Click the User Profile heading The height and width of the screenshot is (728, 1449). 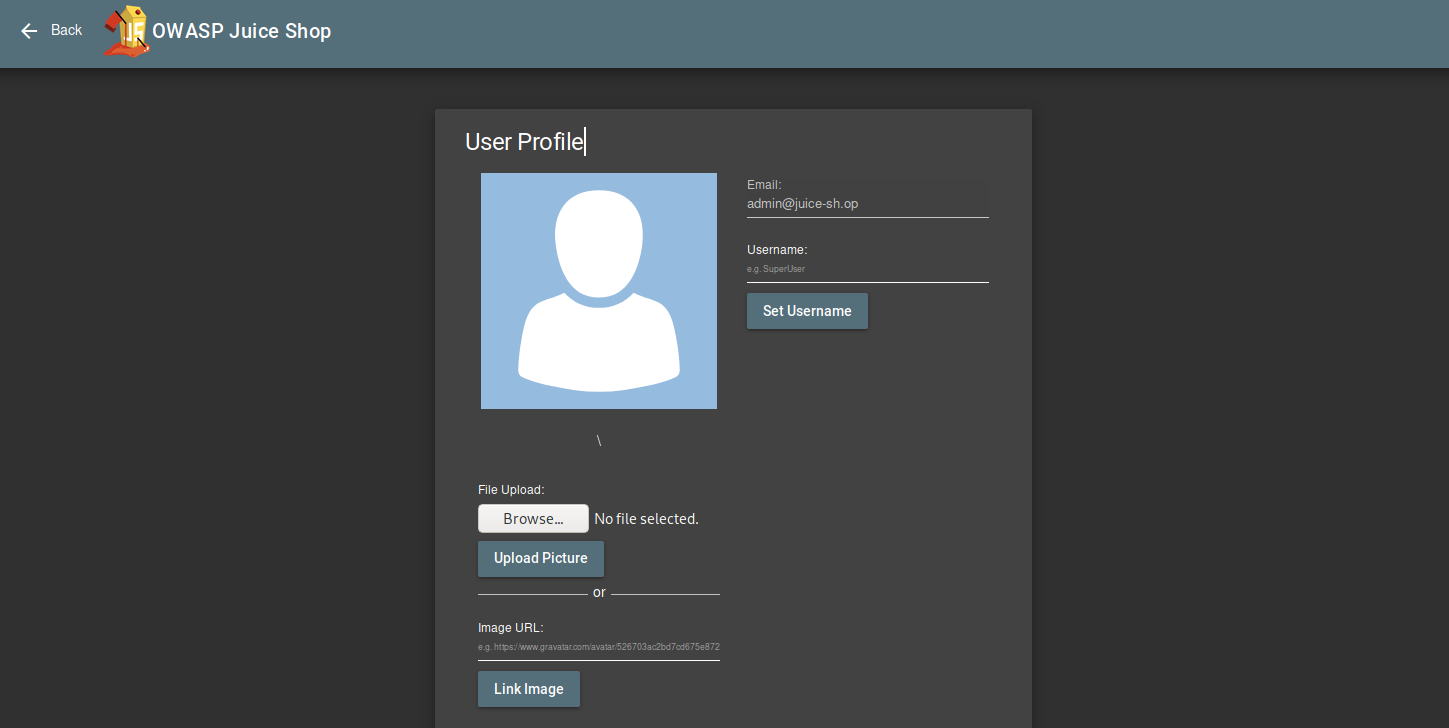pyautogui.click(x=524, y=142)
